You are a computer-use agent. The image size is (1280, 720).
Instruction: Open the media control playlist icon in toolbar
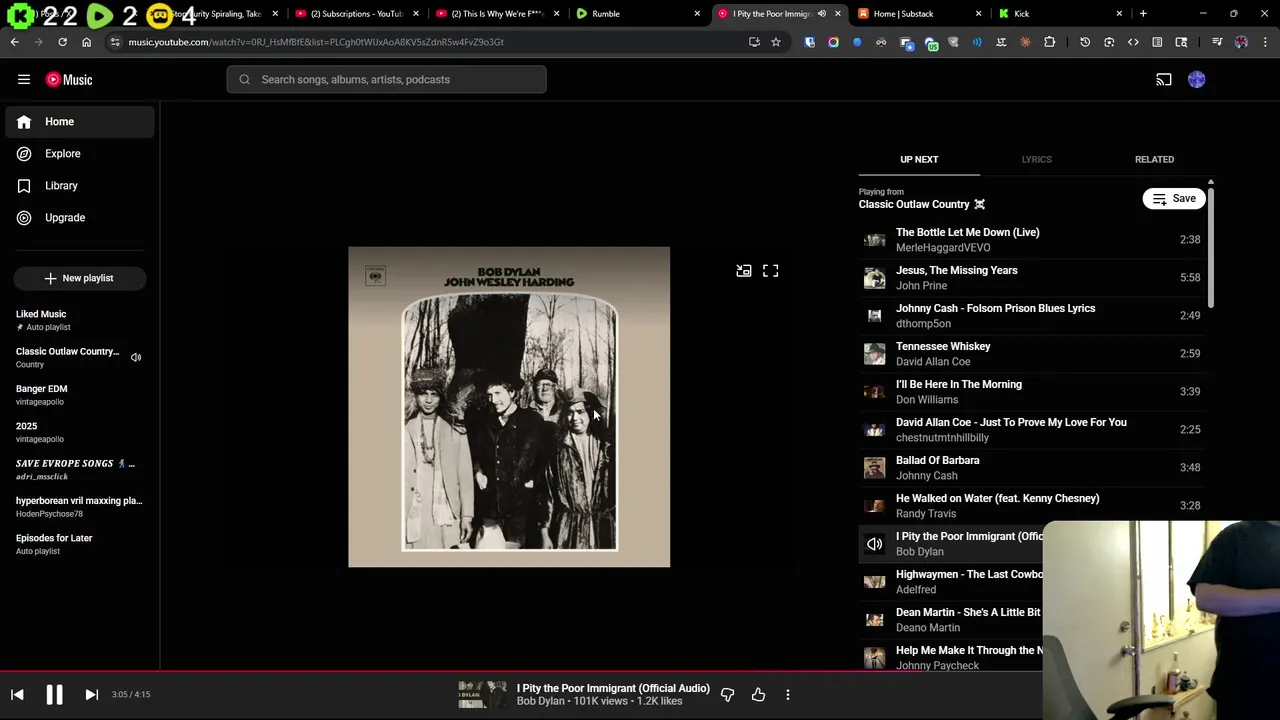[1217, 42]
